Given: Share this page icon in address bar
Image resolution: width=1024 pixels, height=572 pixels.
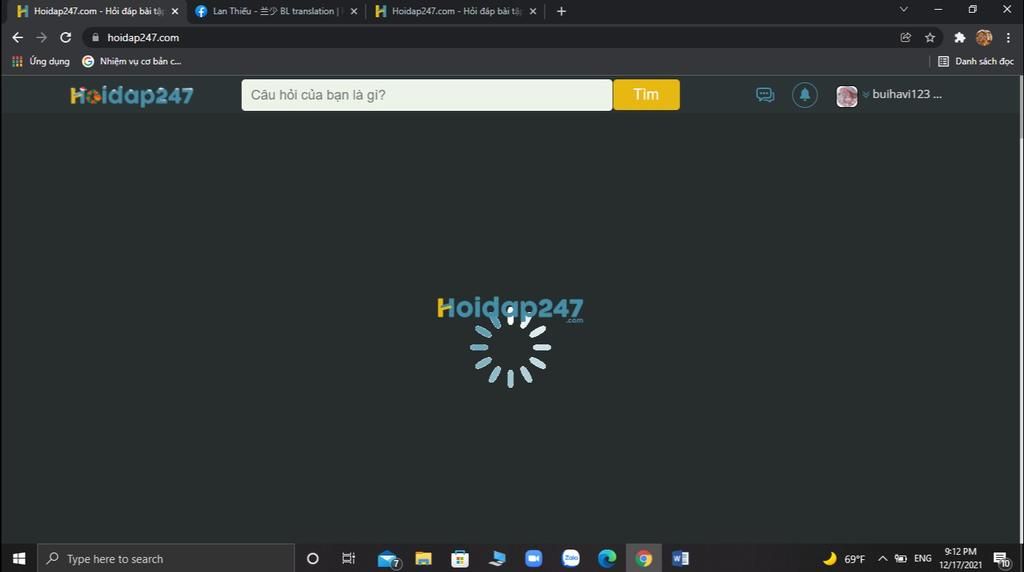Looking at the screenshot, I should 905,37.
